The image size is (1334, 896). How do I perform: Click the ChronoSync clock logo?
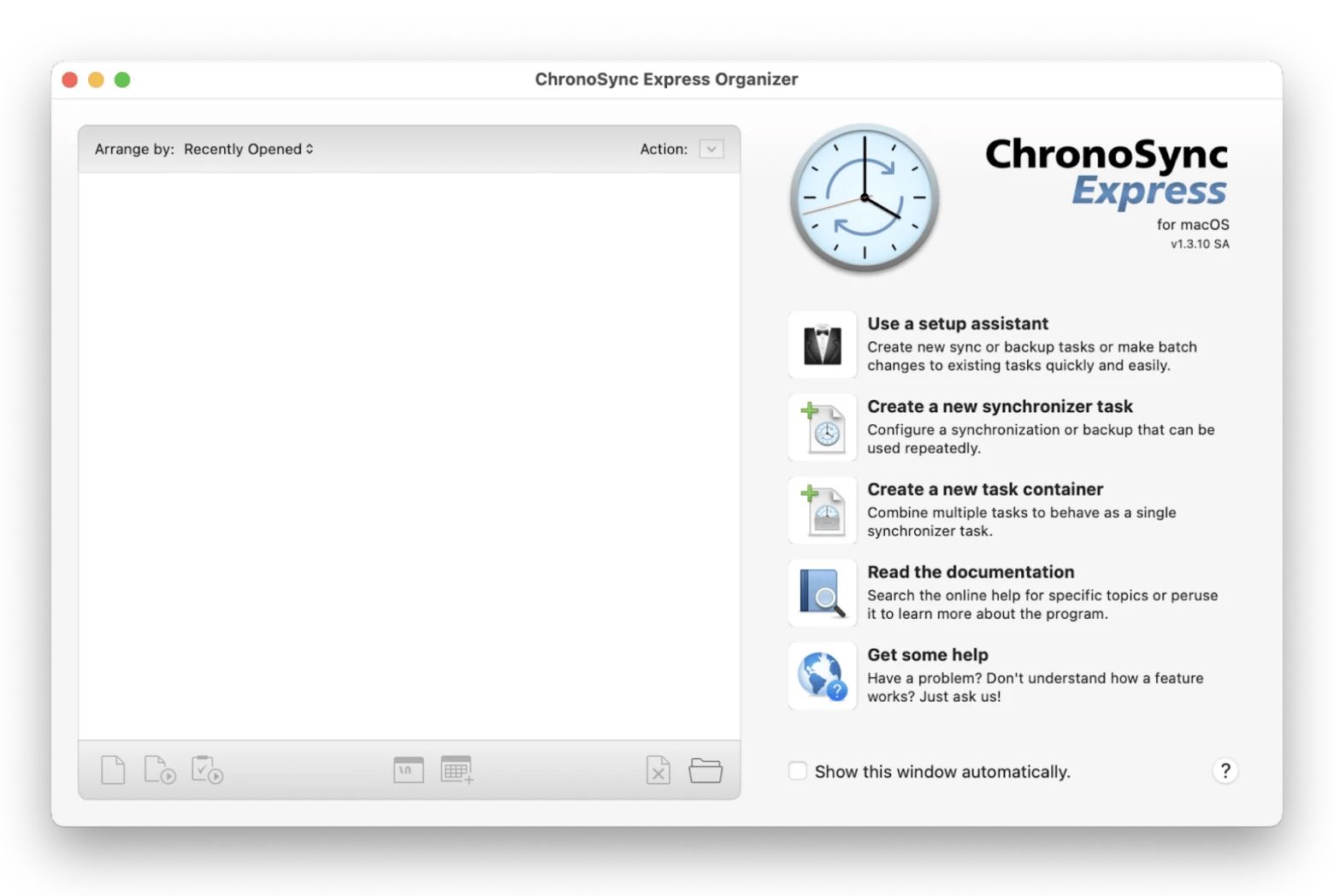865,198
